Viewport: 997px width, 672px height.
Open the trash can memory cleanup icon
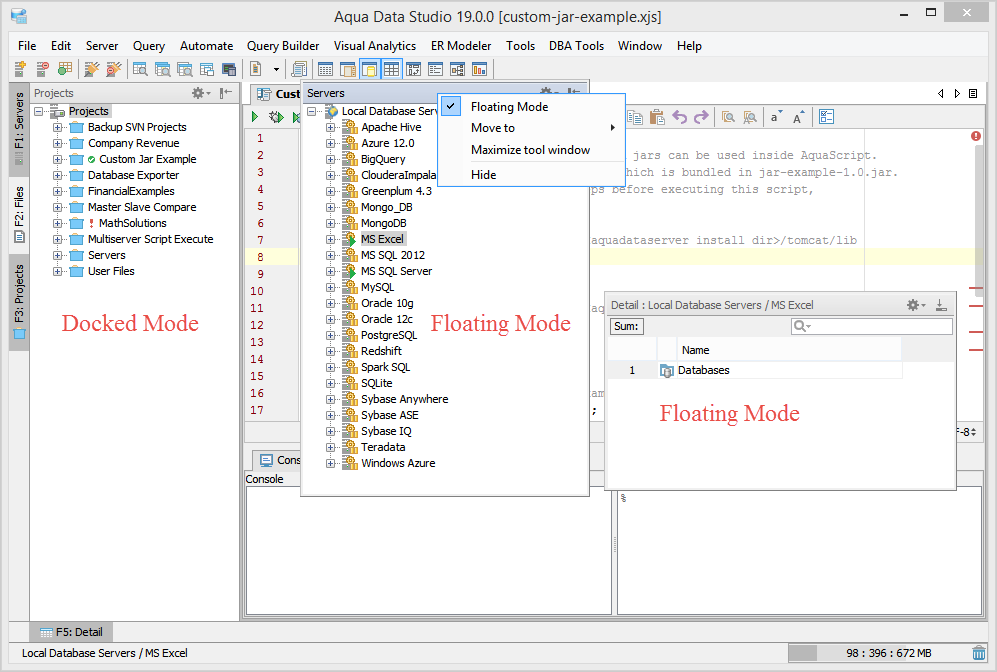coord(978,653)
